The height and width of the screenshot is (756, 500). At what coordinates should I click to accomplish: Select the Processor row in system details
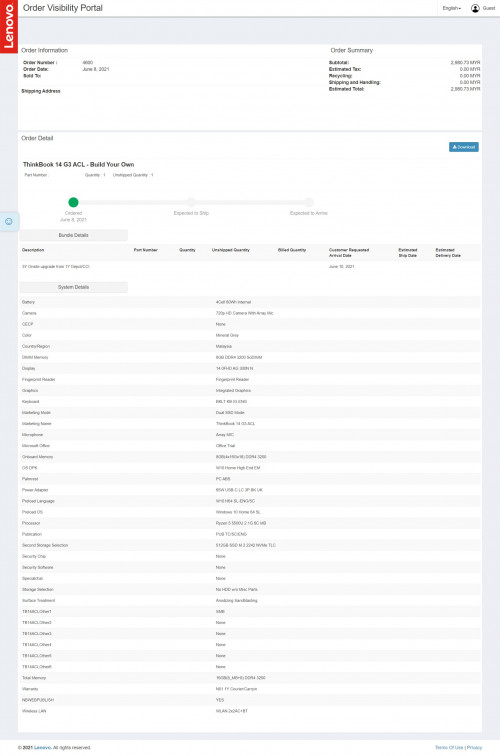(x=250, y=523)
